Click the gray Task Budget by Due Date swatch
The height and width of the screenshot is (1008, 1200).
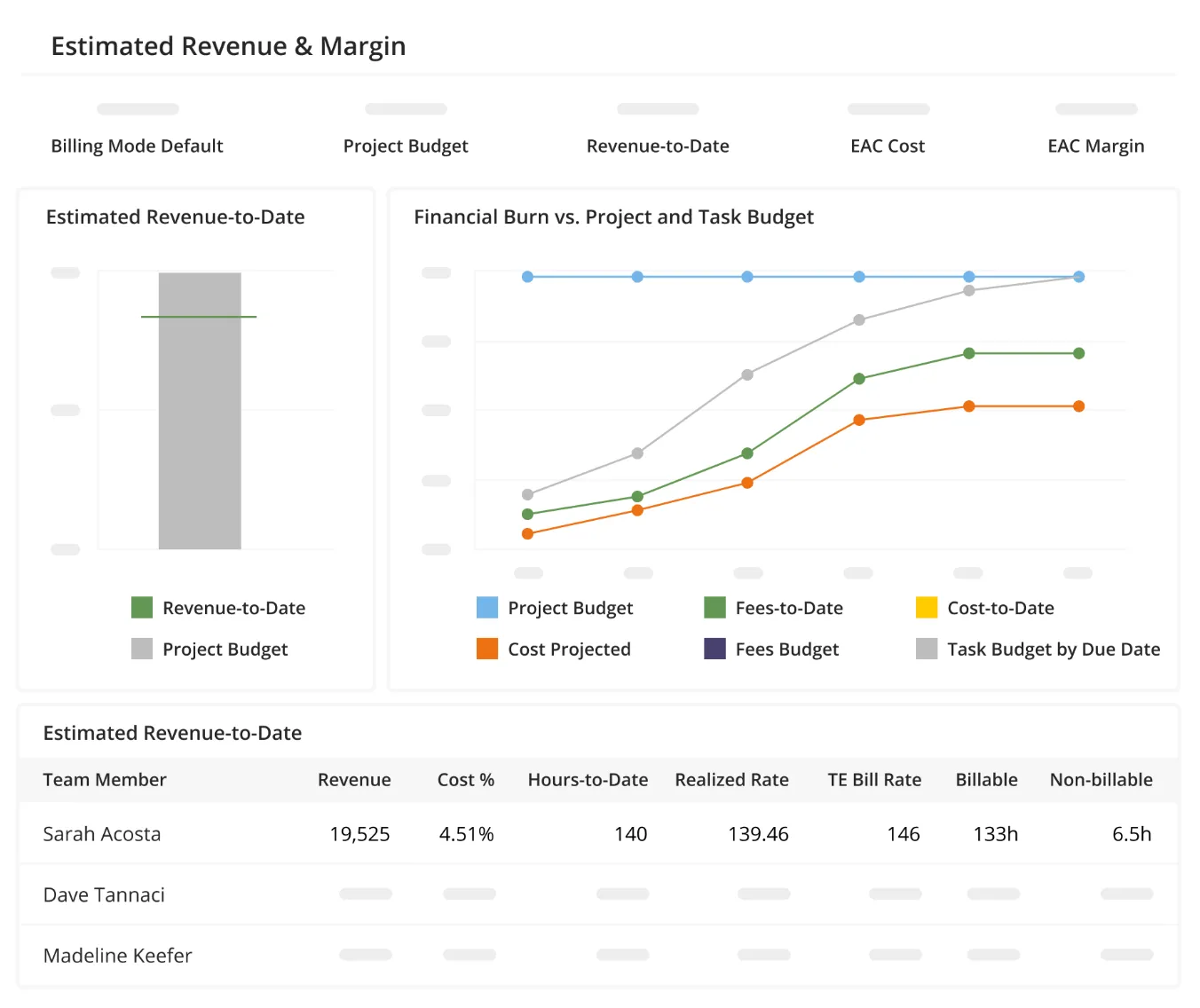click(x=927, y=649)
